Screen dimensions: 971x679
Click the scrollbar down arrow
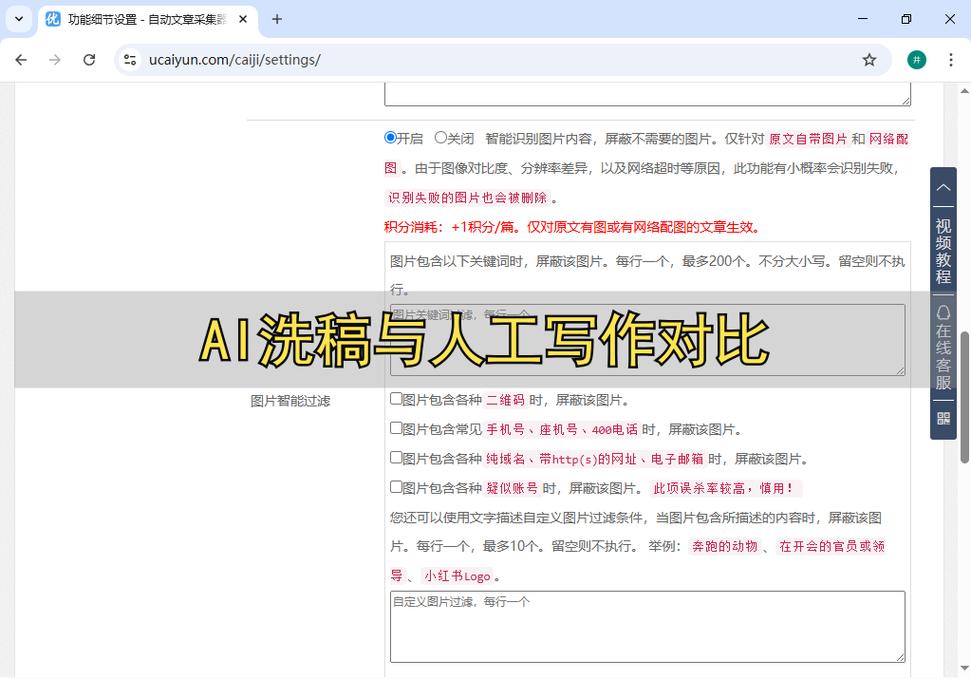tap(964, 668)
